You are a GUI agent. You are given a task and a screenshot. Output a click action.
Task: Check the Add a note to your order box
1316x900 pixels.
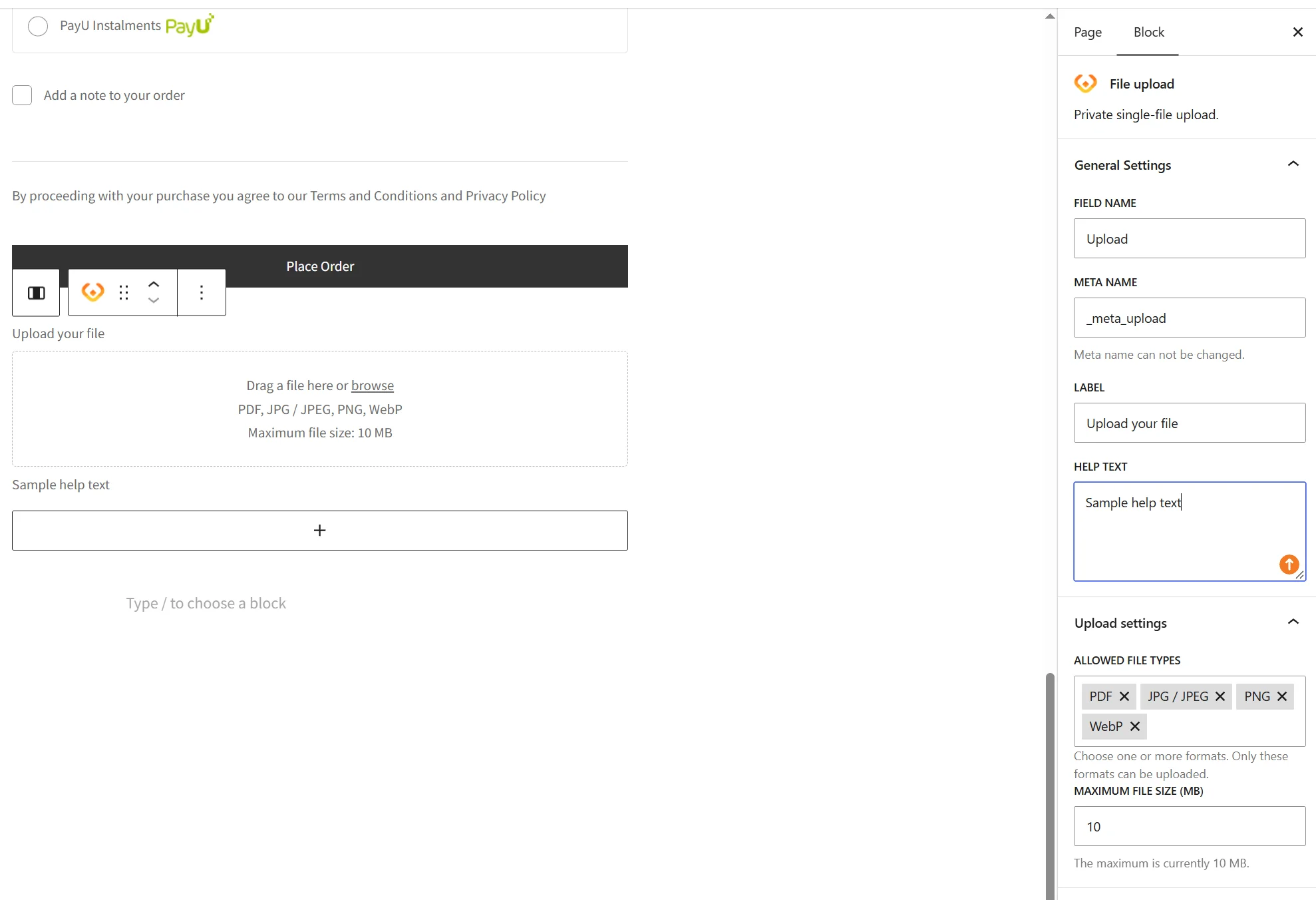point(22,95)
